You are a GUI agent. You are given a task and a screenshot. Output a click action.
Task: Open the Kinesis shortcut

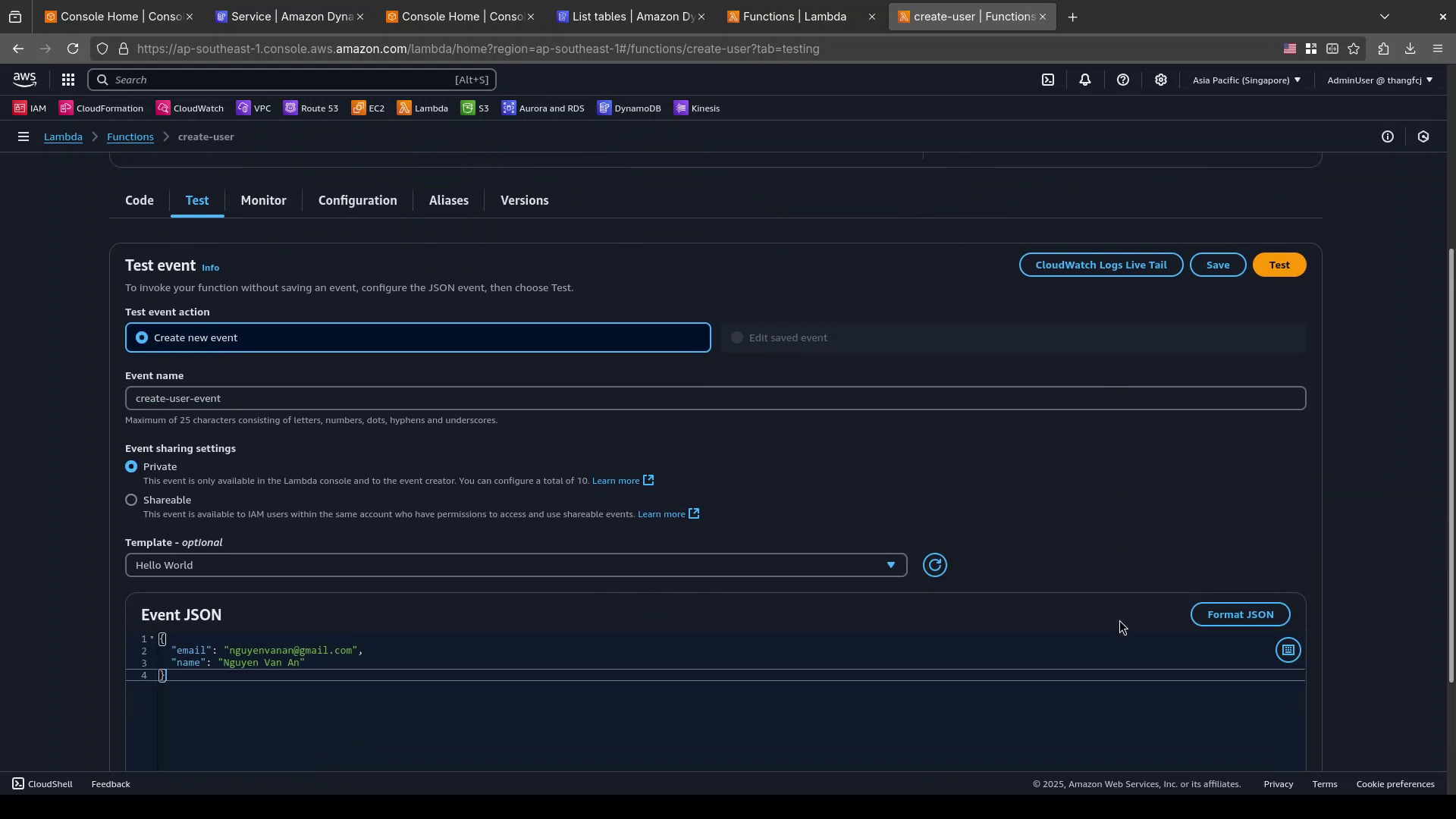click(x=697, y=108)
